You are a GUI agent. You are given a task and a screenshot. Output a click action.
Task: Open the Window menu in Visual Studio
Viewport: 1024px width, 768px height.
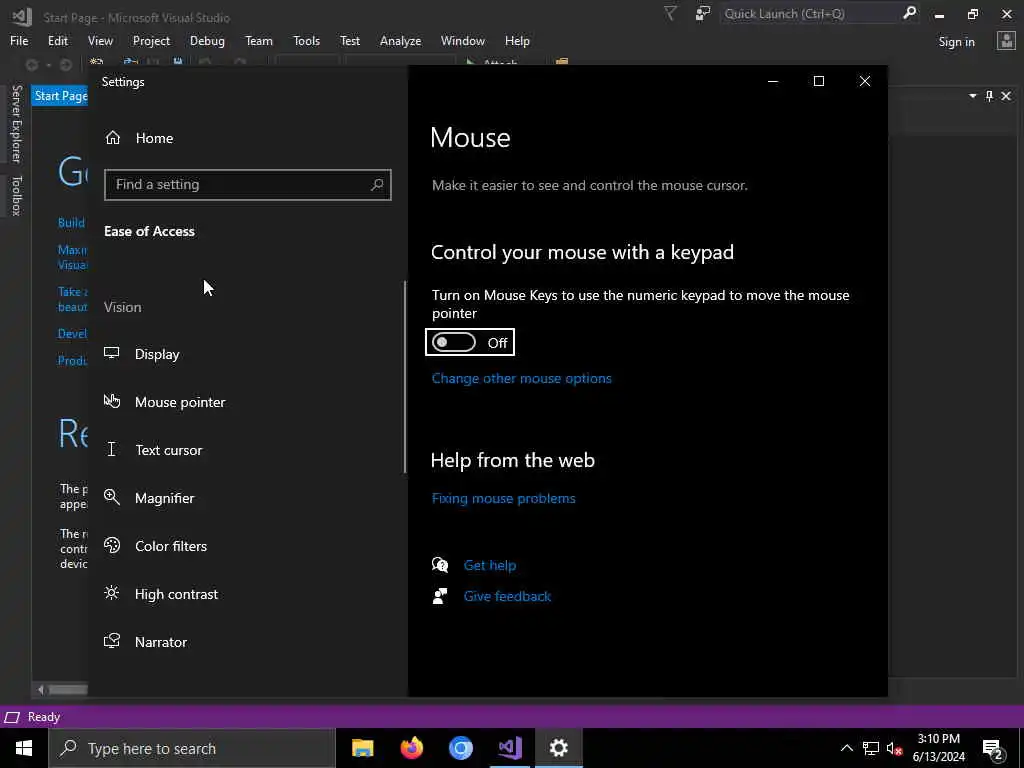[462, 40]
